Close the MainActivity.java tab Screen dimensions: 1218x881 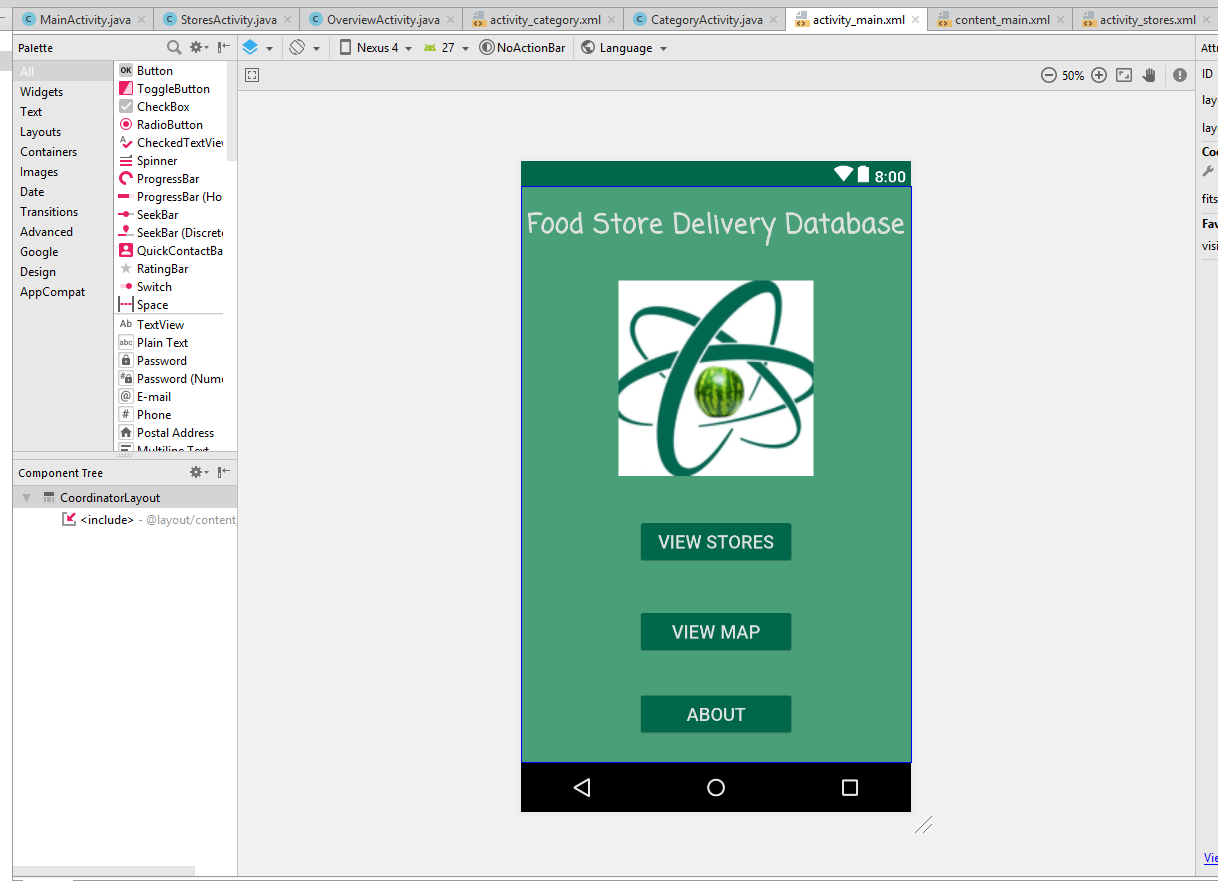click(140, 19)
